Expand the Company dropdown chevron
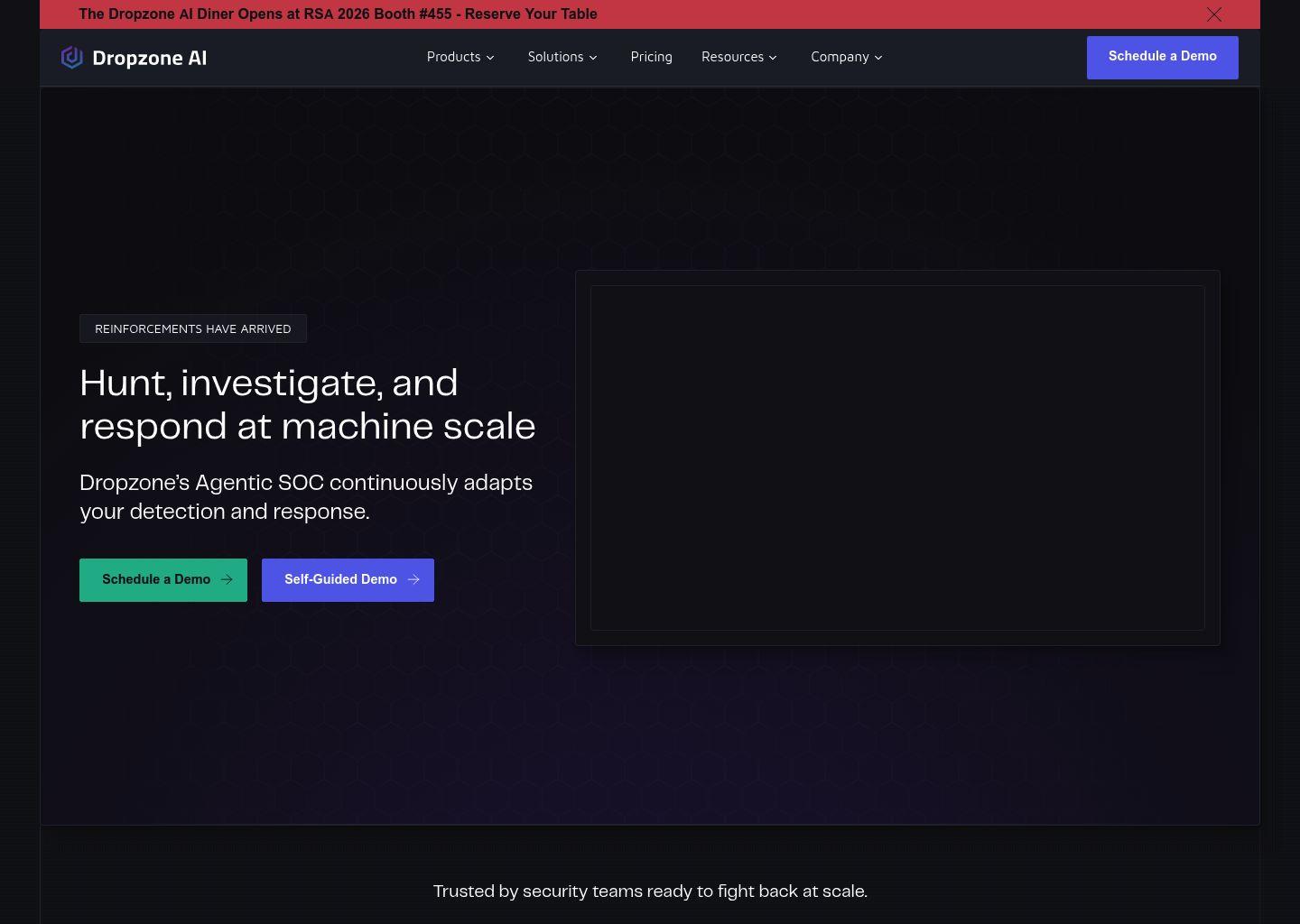Image resolution: width=1300 pixels, height=924 pixels. [878, 58]
